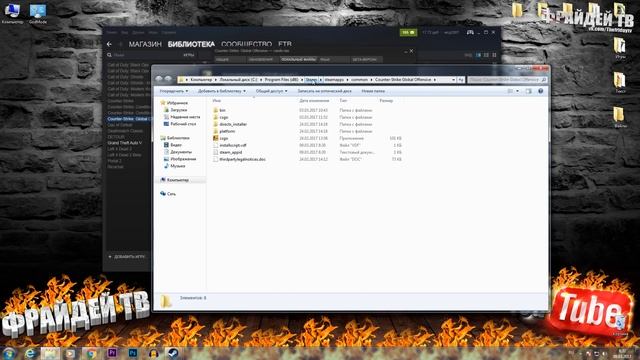Sort files by Имя column
640x360 pixels.
click(x=217, y=100)
